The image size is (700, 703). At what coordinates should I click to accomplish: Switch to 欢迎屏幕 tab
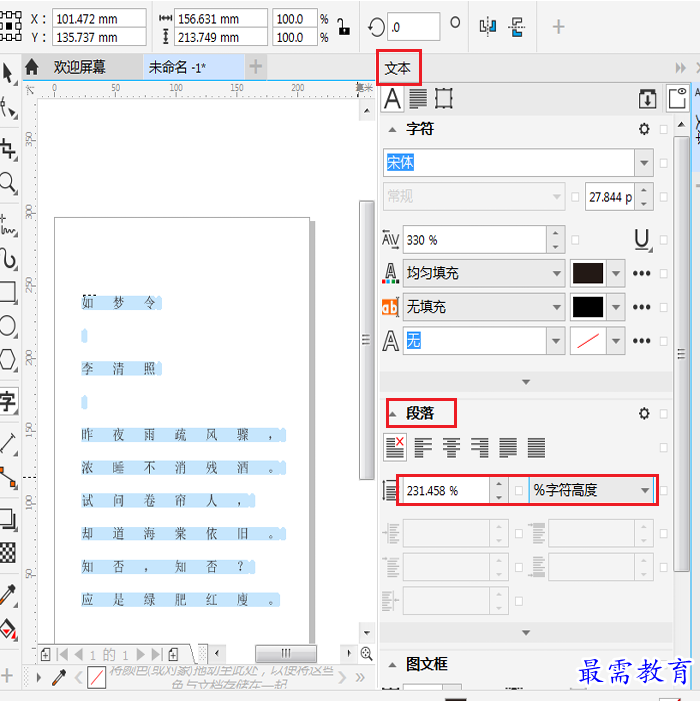click(x=80, y=67)
